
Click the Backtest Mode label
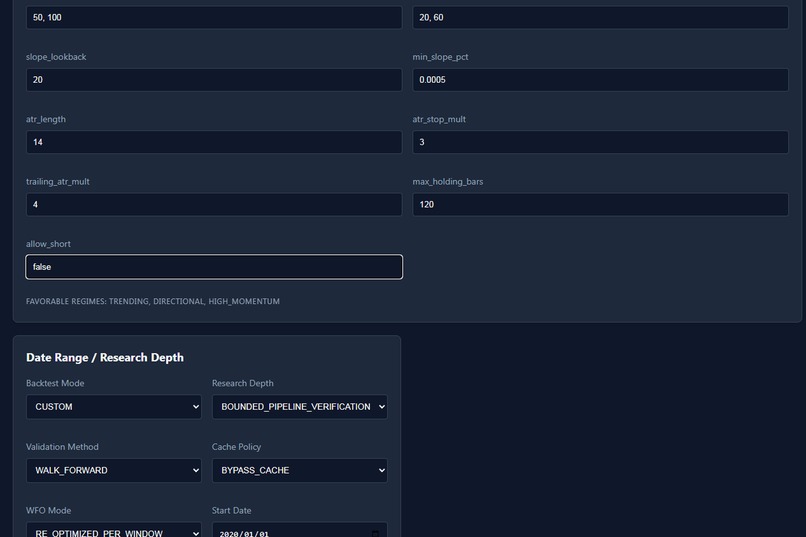[x=55, y=383]
